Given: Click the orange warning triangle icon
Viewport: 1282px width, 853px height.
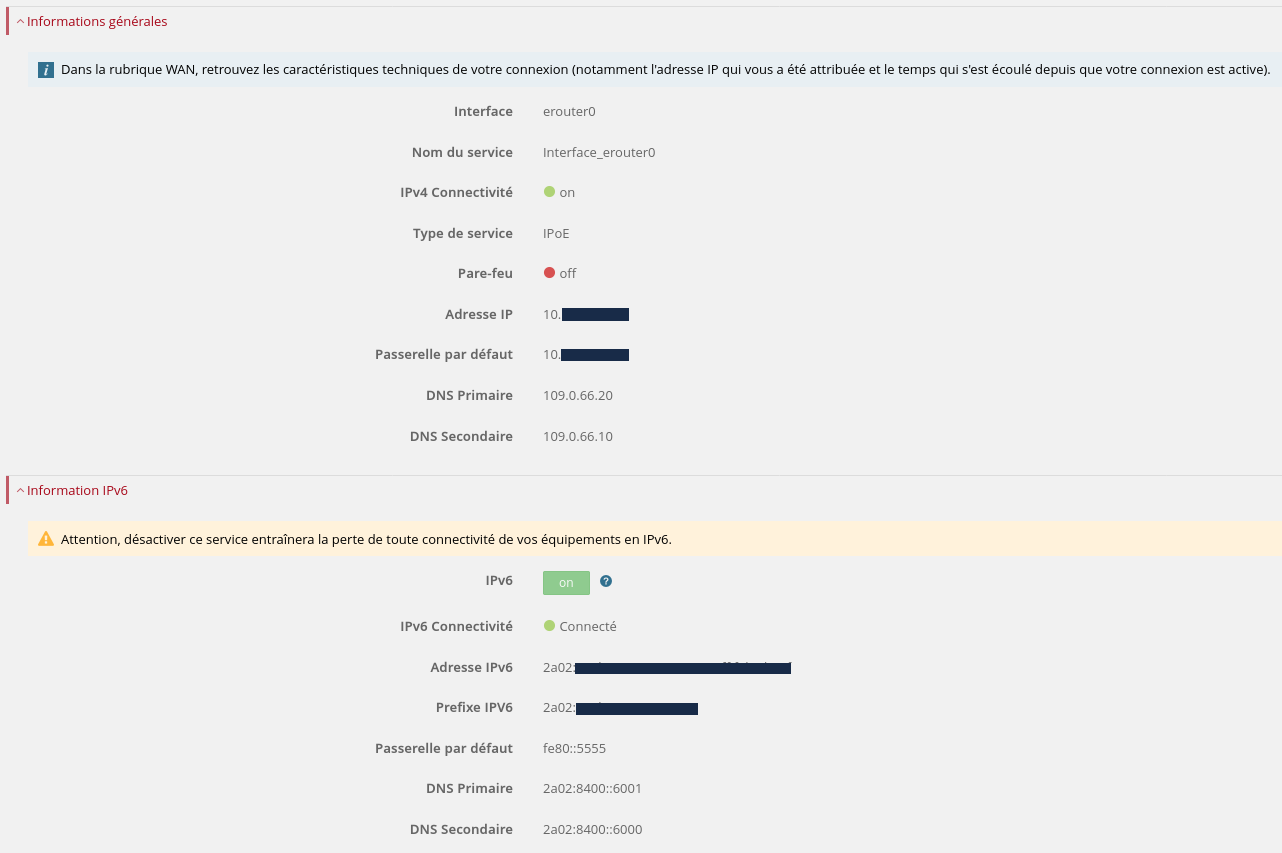Looking at the screenshot, I should coord(46,539).
